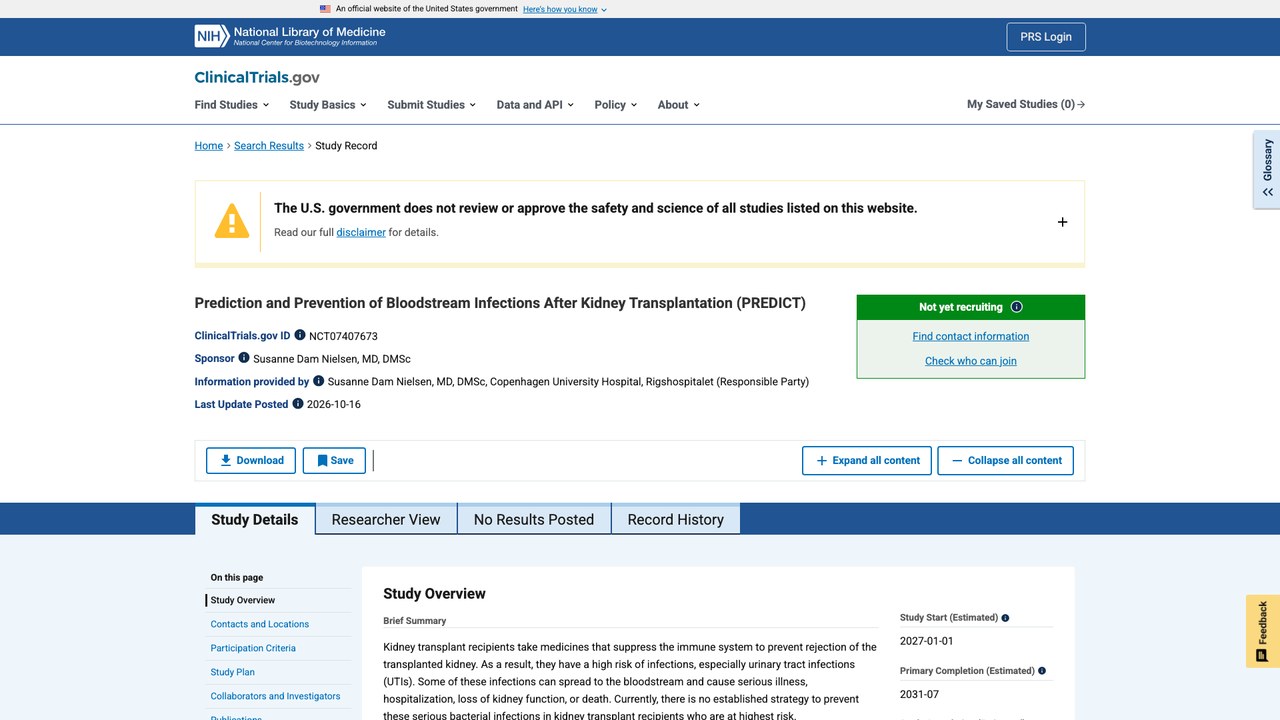This screenshot has height=720, width=1280.
Task: Click the NIH National Library of Medicine logo
Action: click(x=290, y=36)
